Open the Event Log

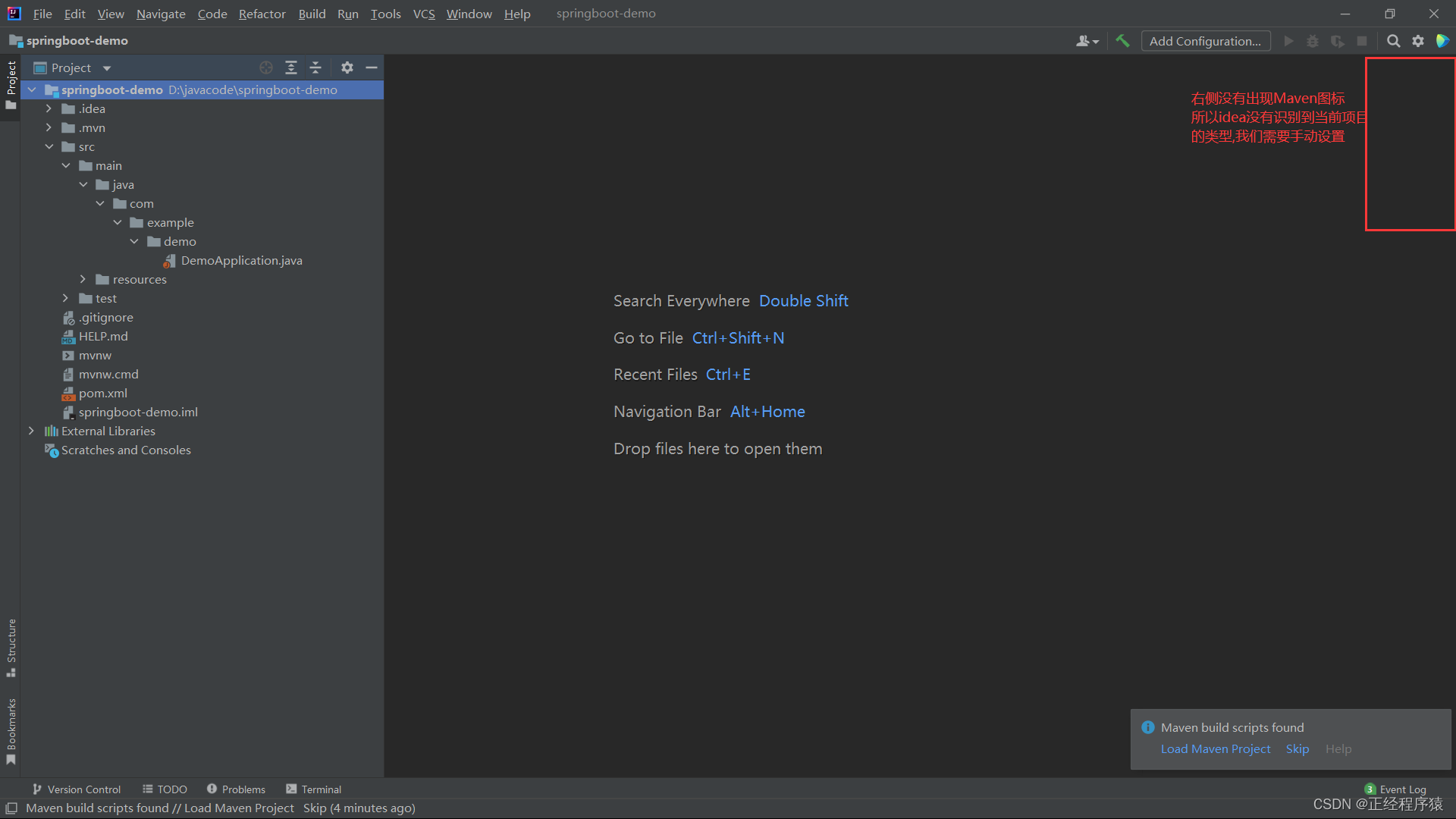[x=1395, y=789]
